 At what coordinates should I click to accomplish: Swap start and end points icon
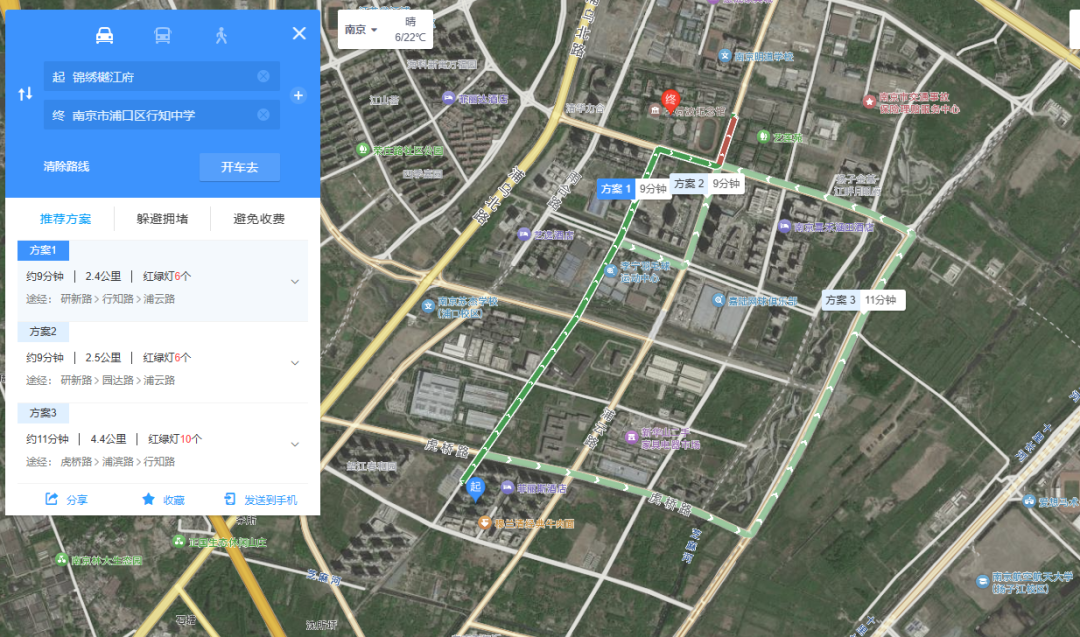tap(26, 94)
